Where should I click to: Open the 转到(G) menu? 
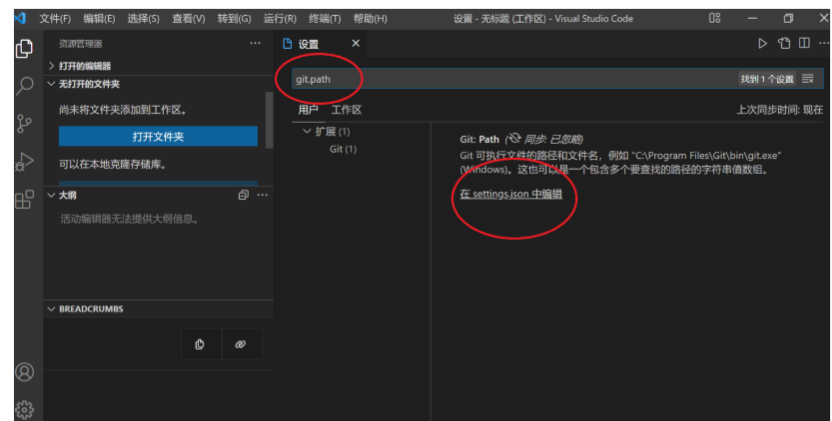234,19
